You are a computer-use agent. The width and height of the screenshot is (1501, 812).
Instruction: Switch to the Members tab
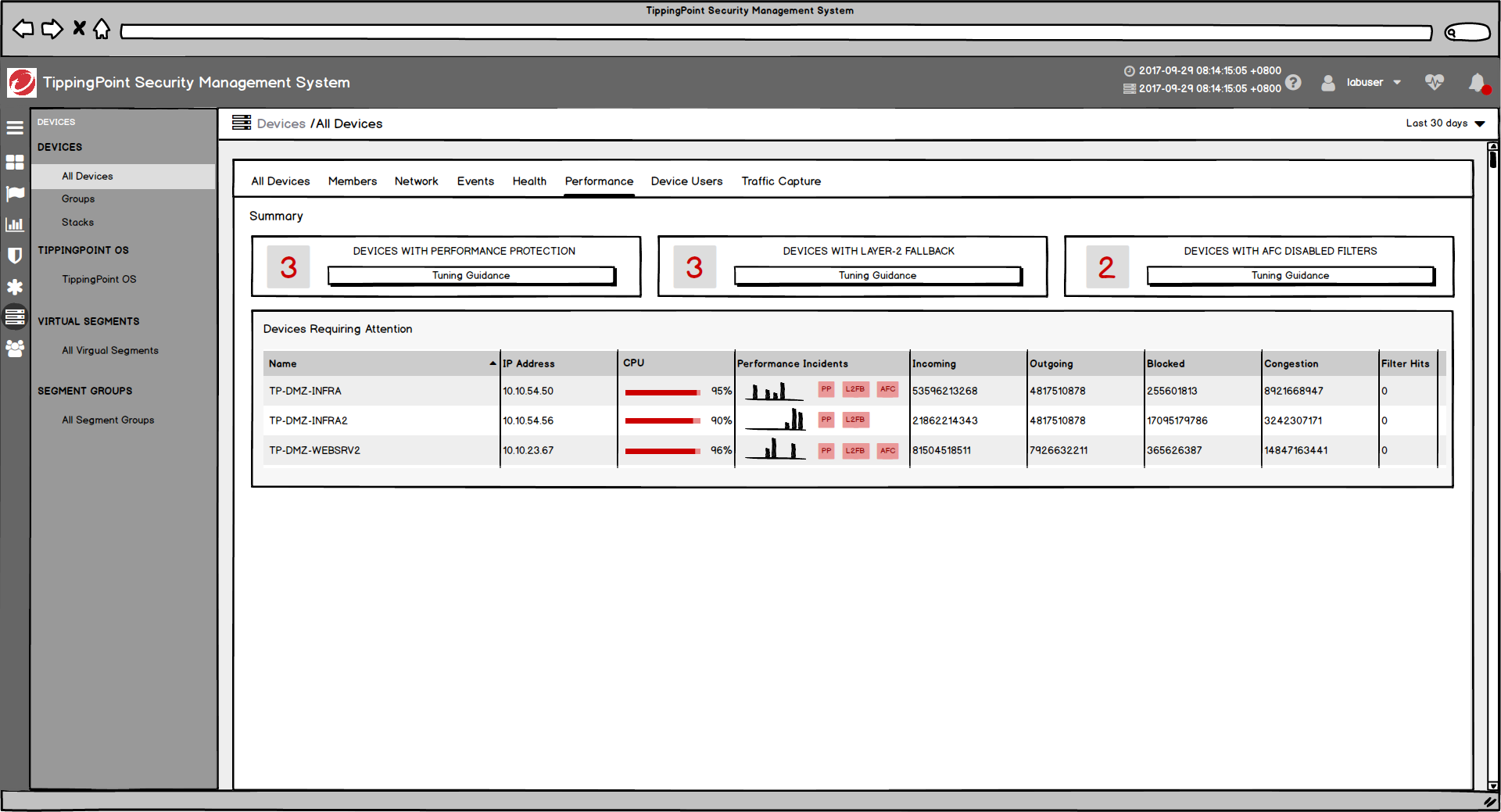pyautogui.click(x=352, y=181)
